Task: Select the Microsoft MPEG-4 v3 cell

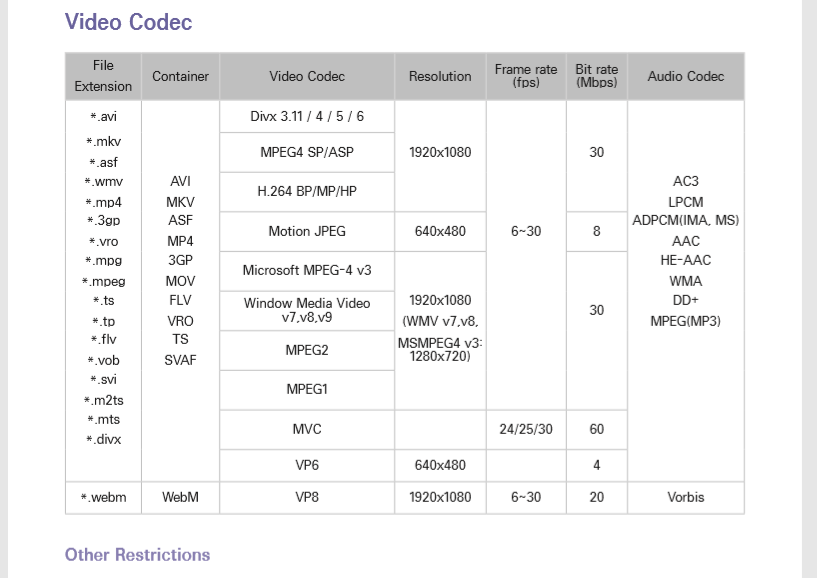Action: (x=307, y=270)
